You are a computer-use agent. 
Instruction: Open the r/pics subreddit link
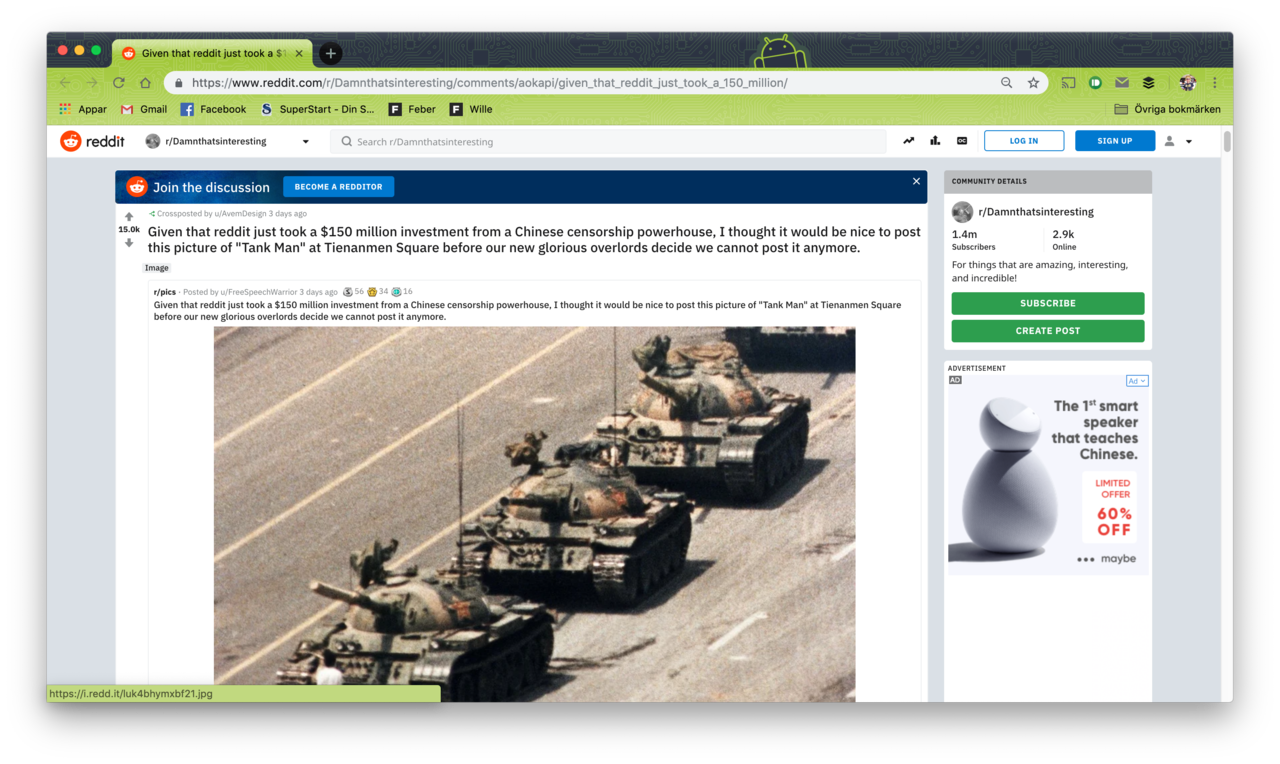pyautogui.click(x=165, y=292)
